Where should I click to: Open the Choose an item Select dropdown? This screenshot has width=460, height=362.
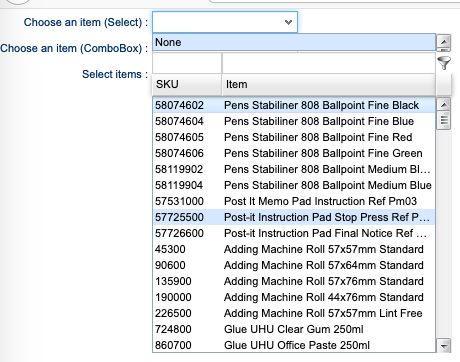[225, 22]
